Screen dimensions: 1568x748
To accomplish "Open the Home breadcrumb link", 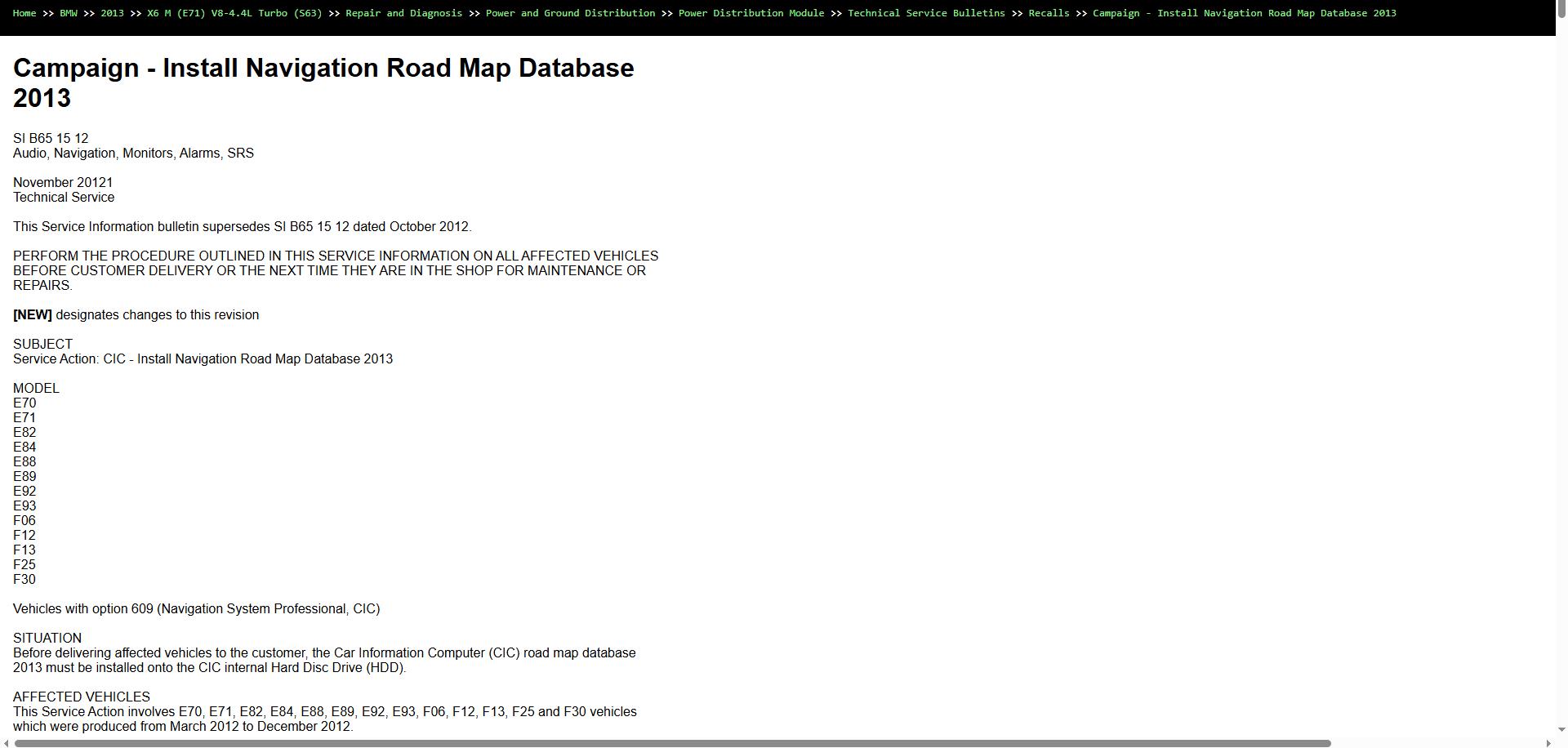I will coord(24,13).
